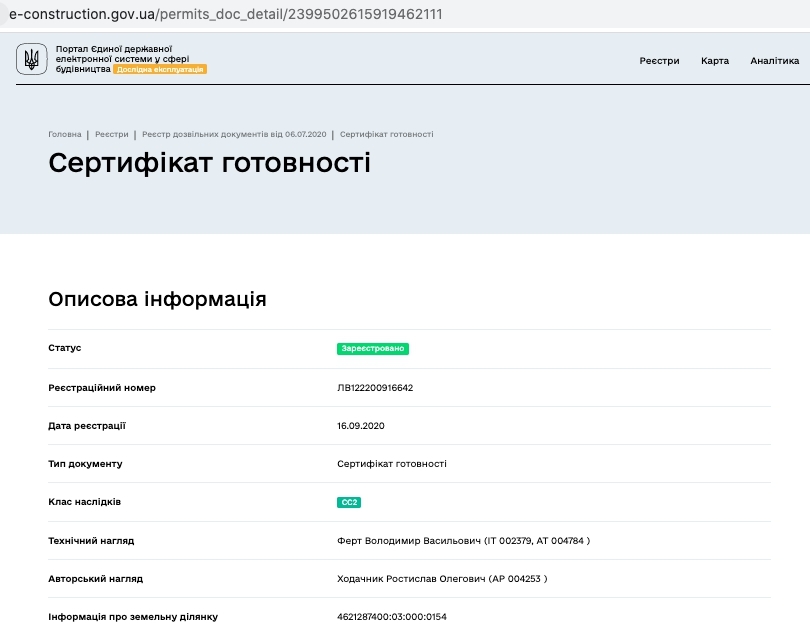Go to Головна breadcrumb link
Image resolution: width=810 pixels, height=635 pixels.
click(x=65, y=134)
